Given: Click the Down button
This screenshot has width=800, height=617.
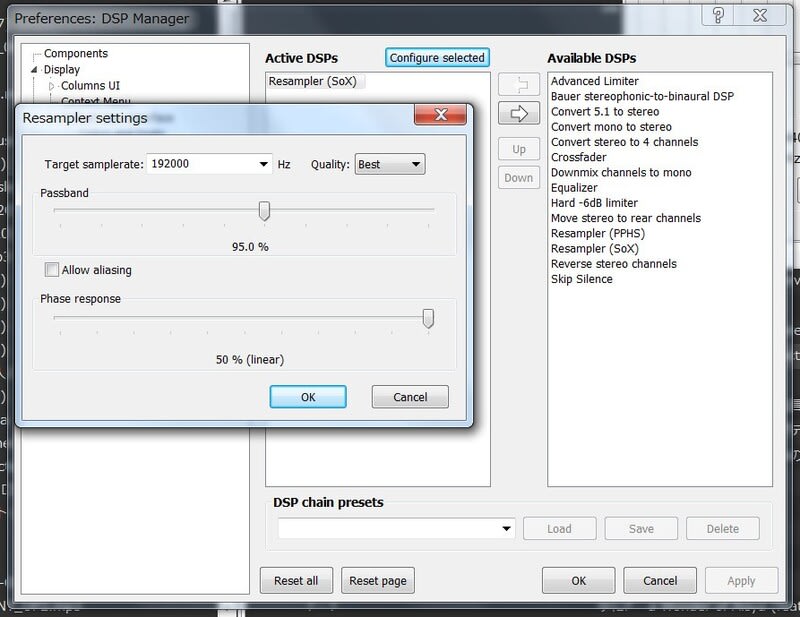Looking at the screenshot, I should pos(519,178).
